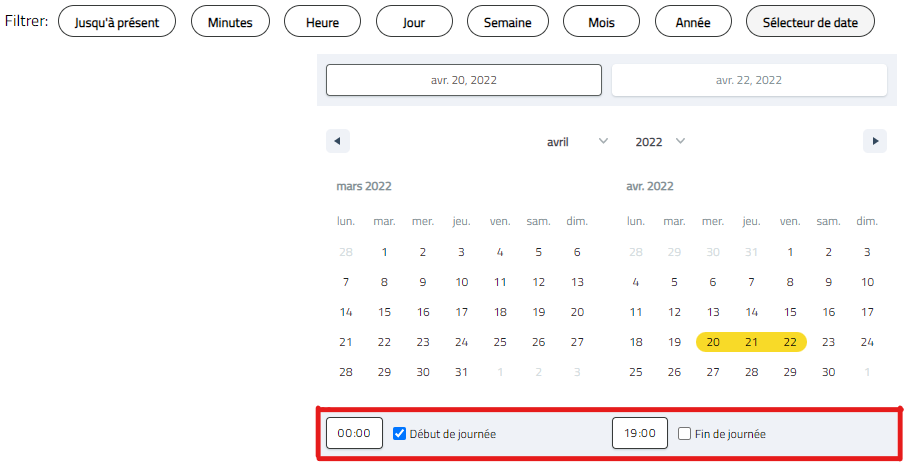Image resolution: width=916 pixels, height=470 pixels.
Task: Pick the Année filter
Action: pyautogui.click(x=693, y=21)
